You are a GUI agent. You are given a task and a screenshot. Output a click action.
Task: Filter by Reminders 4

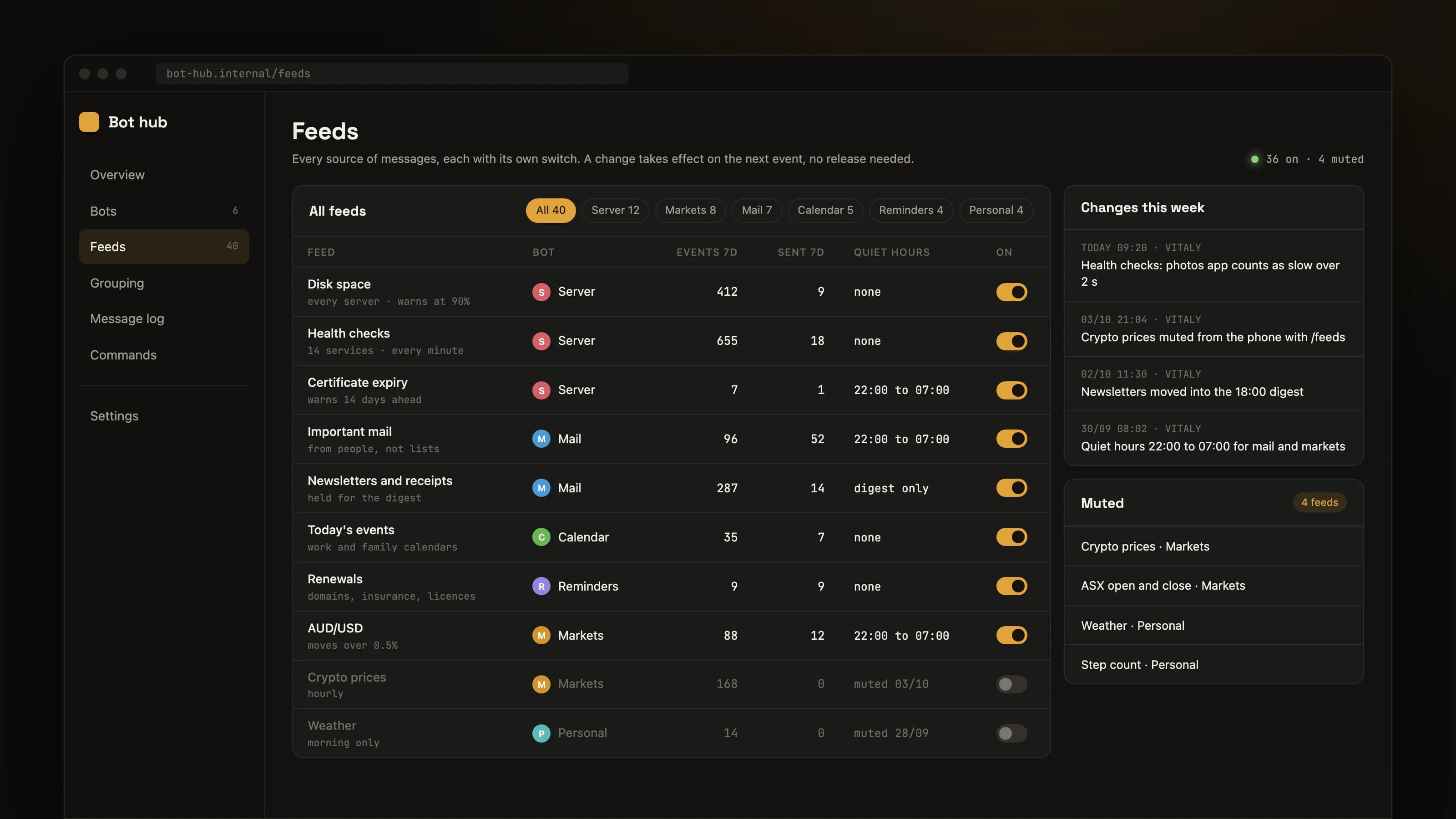pyautogui.click(x=910, y=210)
